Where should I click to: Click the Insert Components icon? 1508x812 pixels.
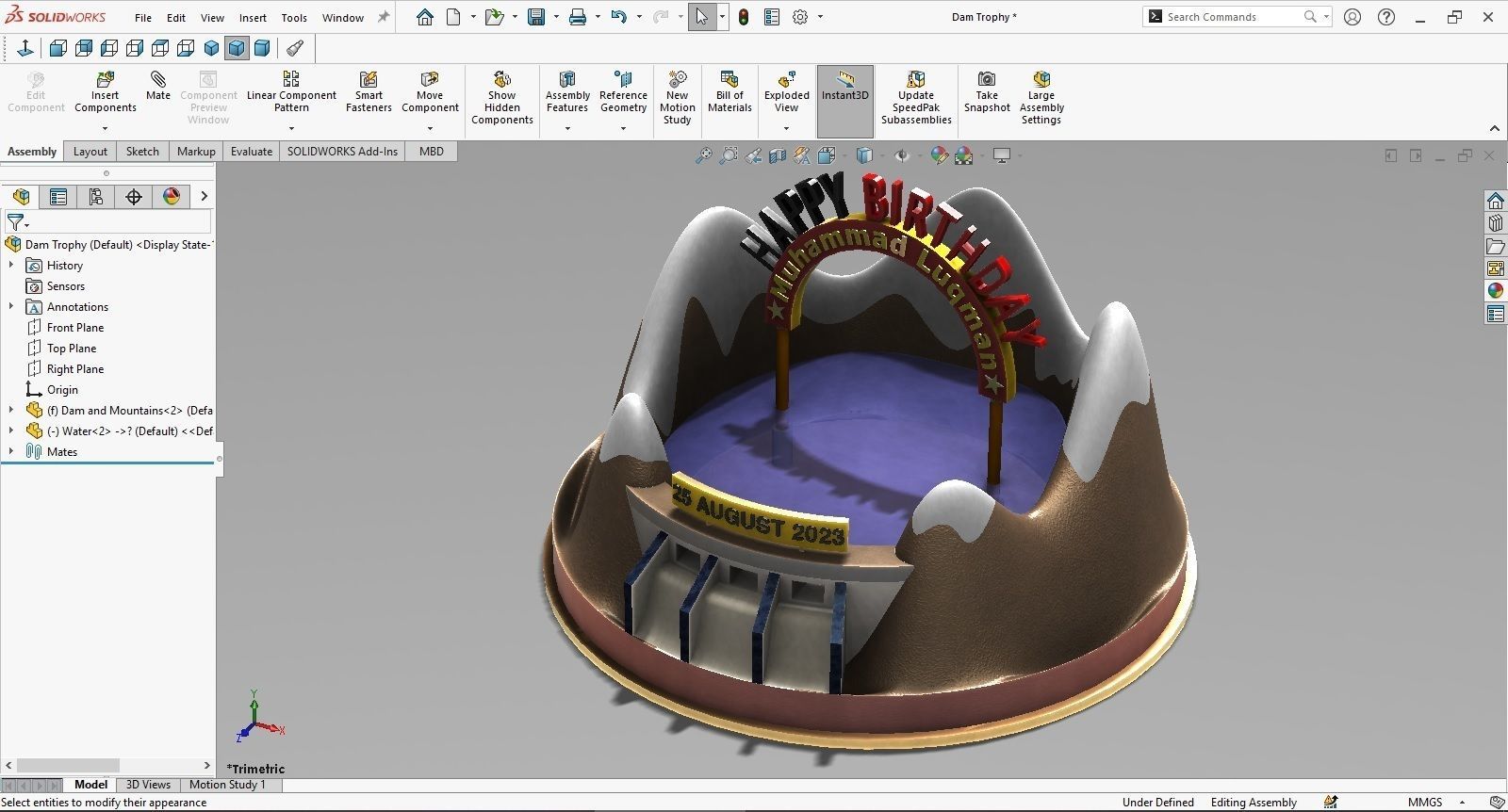tap(106, 90)
